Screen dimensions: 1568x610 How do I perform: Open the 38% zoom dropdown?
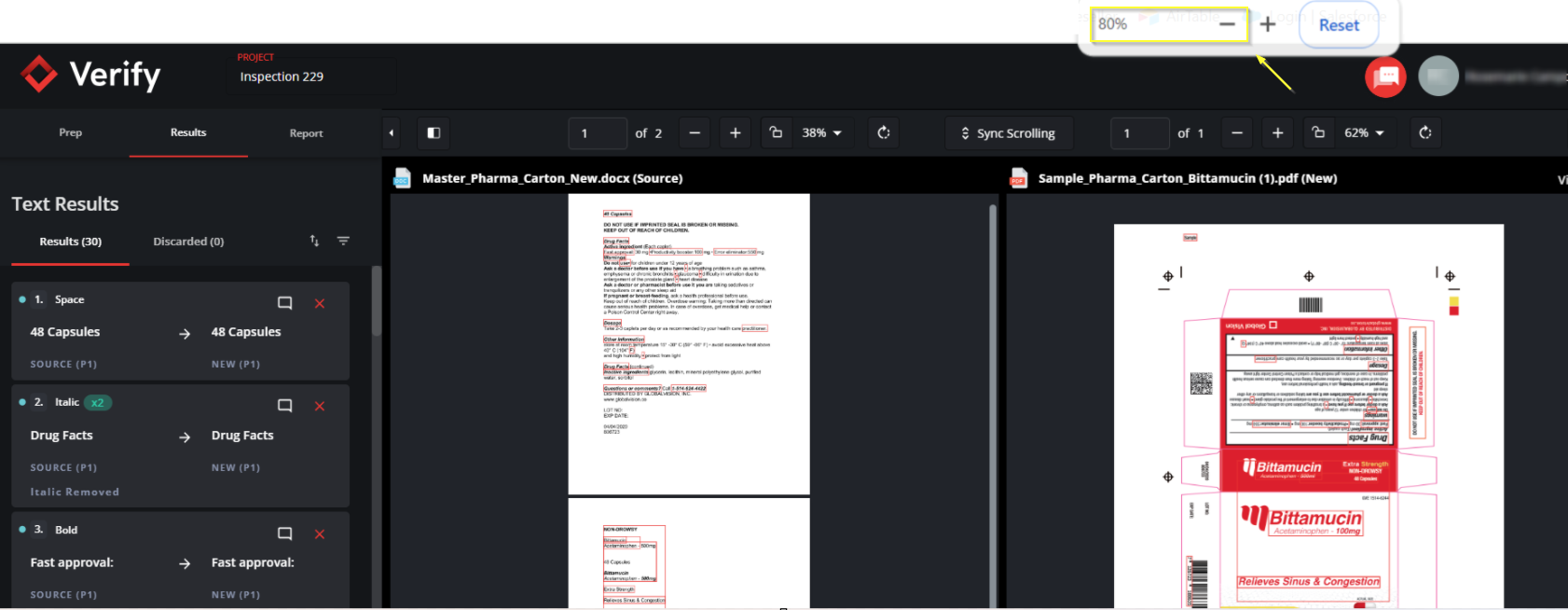(822, 133)
